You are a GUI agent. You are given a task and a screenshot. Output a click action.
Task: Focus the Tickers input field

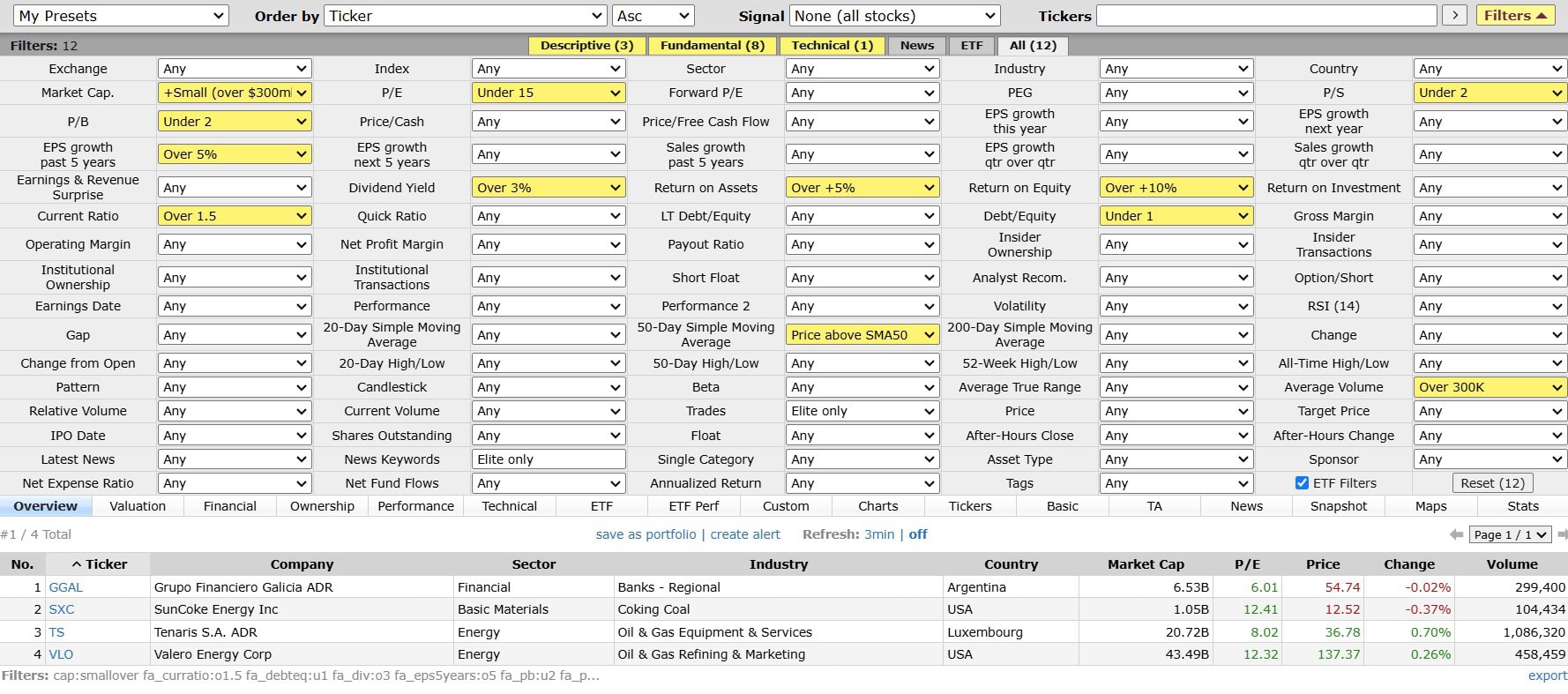1266,16
